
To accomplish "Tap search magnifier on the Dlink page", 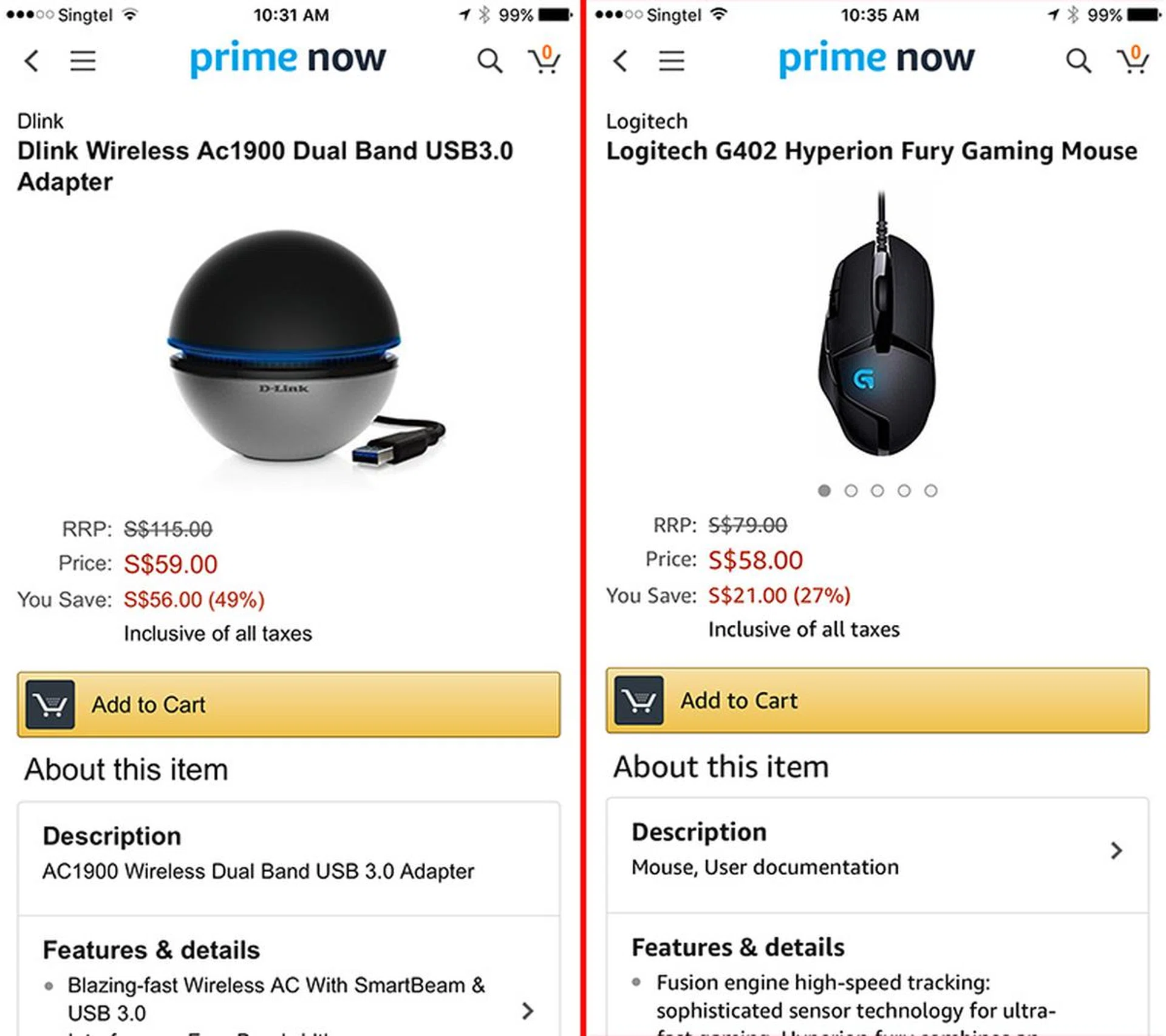I will point(489,61).
